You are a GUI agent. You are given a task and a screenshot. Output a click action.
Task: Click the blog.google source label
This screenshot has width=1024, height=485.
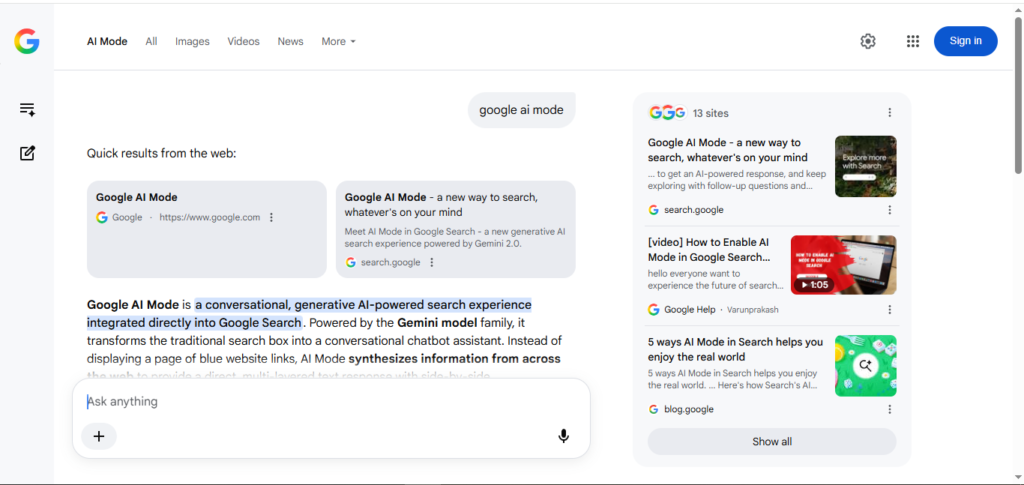688,409
